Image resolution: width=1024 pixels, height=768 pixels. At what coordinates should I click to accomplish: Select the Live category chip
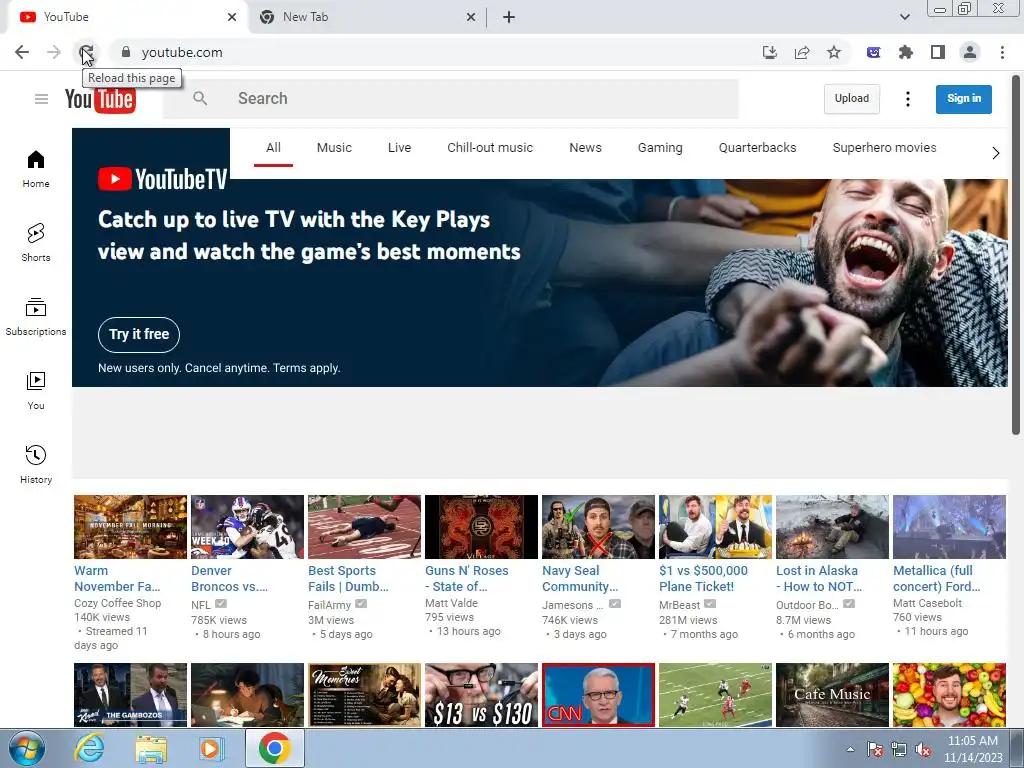point(399,148)
